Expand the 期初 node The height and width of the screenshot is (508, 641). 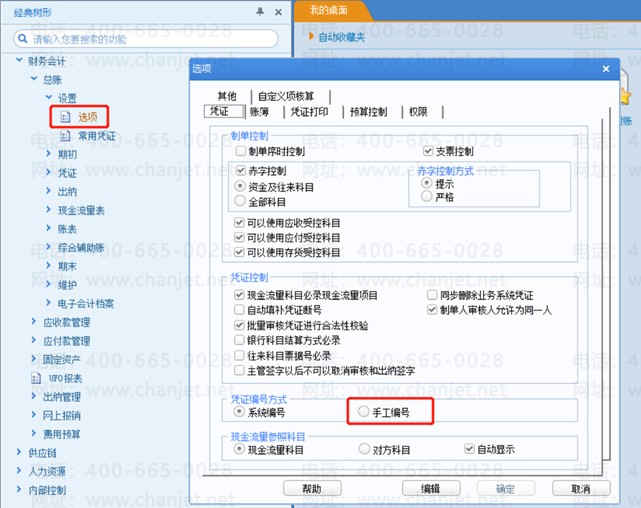(x=49, y=154)
